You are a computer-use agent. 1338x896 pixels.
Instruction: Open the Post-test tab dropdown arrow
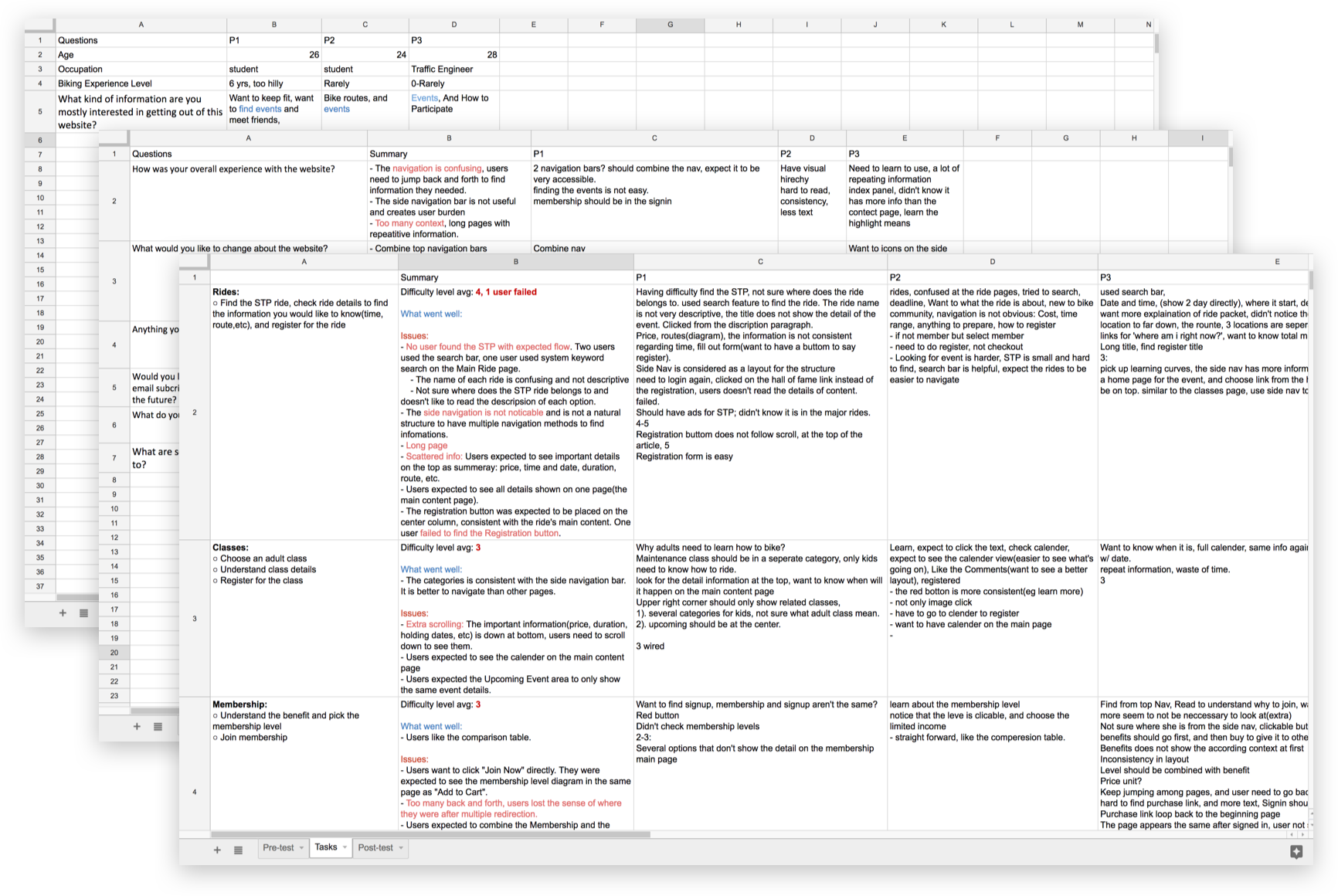click(x=401, y=848)
